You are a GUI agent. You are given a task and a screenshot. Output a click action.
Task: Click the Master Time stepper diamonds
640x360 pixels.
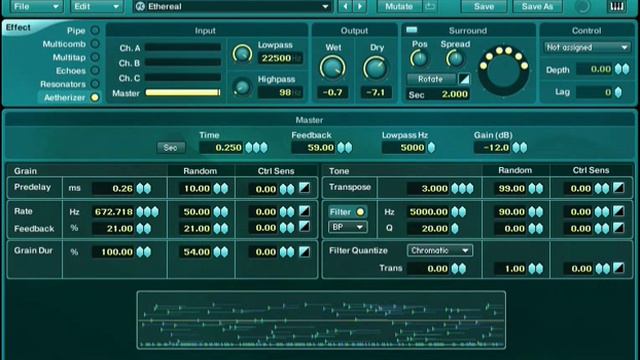256,147
